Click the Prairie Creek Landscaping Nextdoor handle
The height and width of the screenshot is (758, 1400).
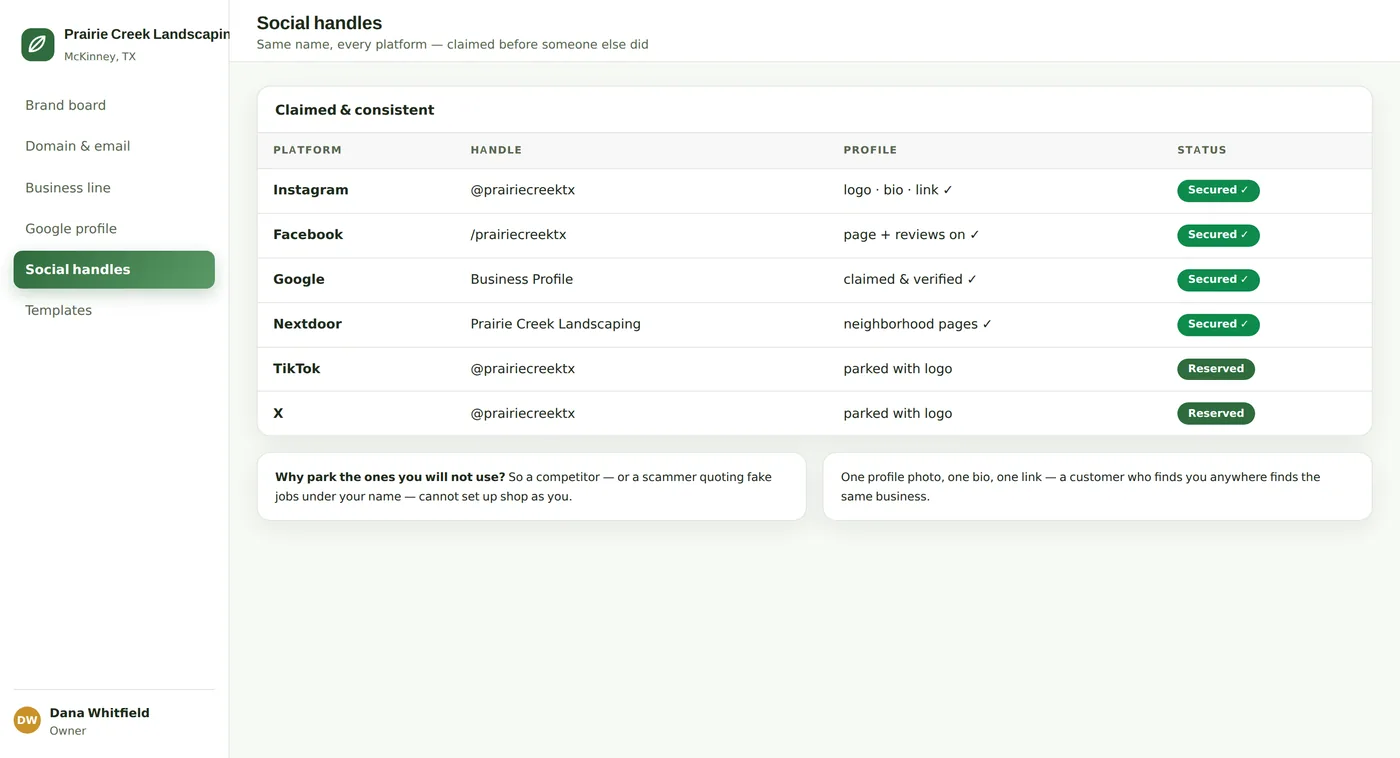pyautogui.click(x=556, y=324)
